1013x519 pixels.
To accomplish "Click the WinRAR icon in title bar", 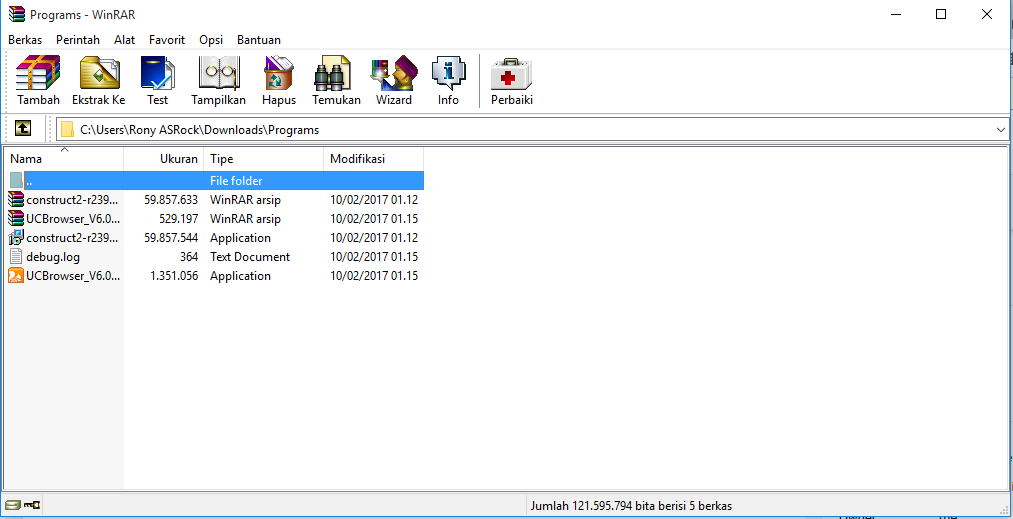I will pyautogui.click(x=16, y=14).
